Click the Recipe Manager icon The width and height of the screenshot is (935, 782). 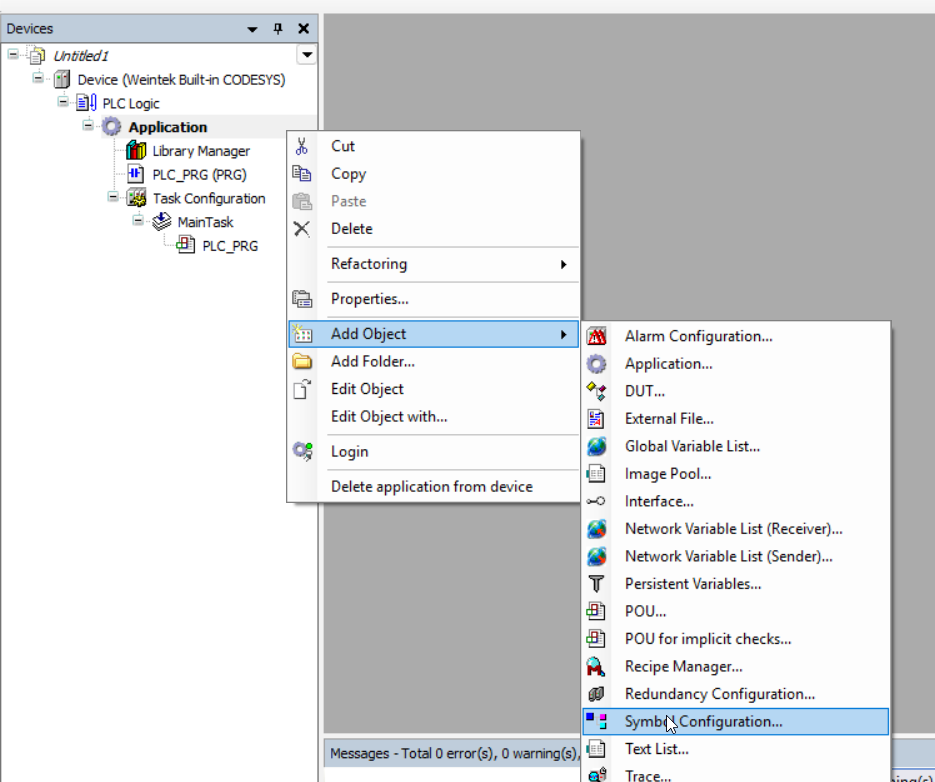(597, 667)
